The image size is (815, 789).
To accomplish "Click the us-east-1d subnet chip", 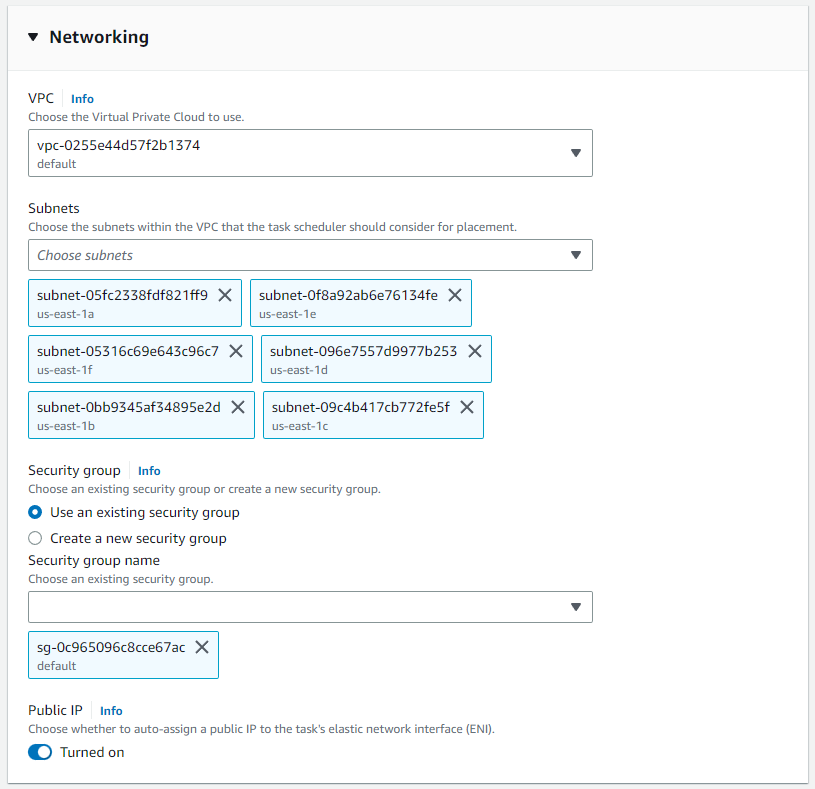I will [x=363, y=359].
